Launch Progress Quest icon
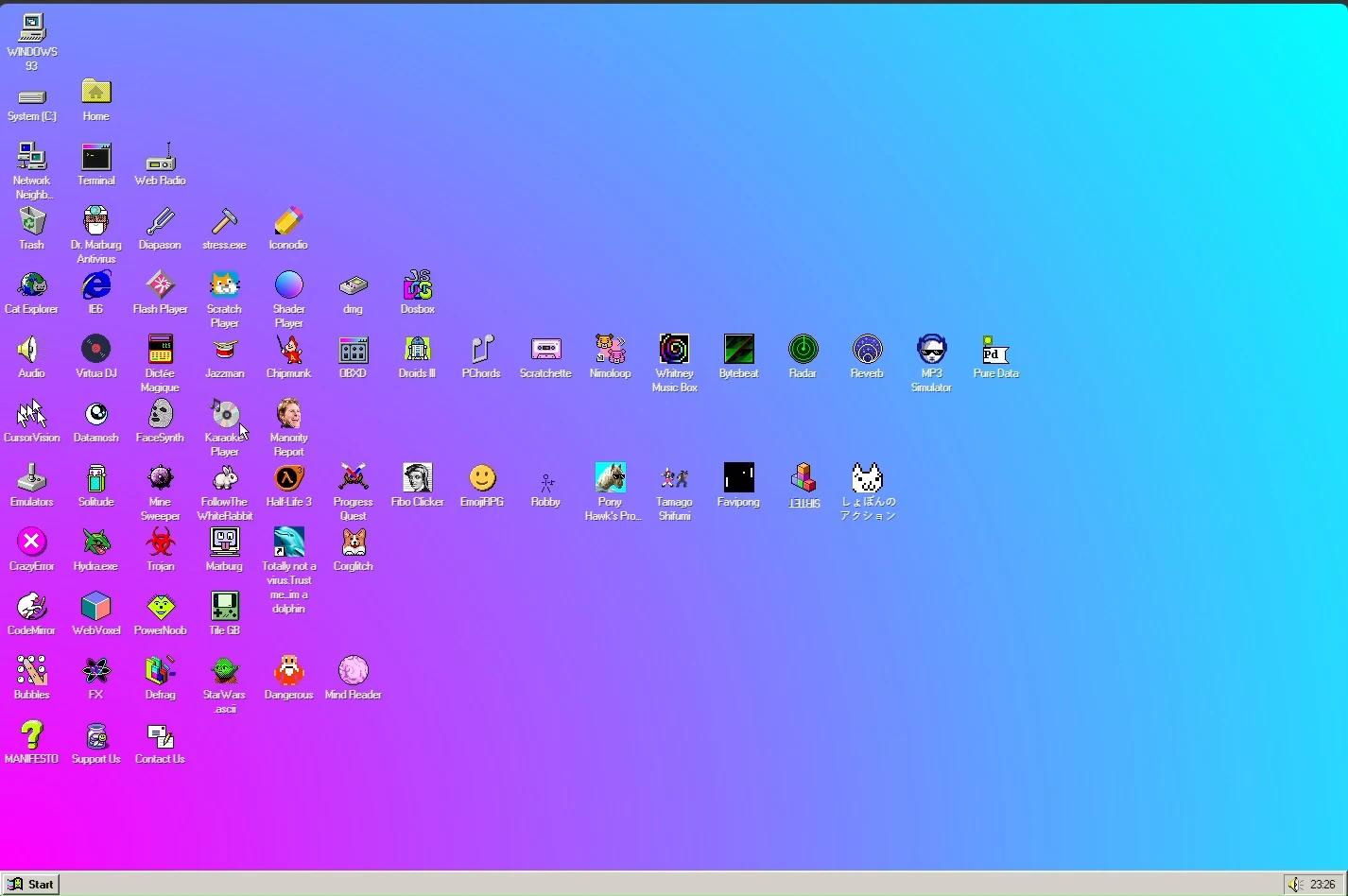Image resolution: width=1348 pixels, height=896 pixels. tap(353, 478)
